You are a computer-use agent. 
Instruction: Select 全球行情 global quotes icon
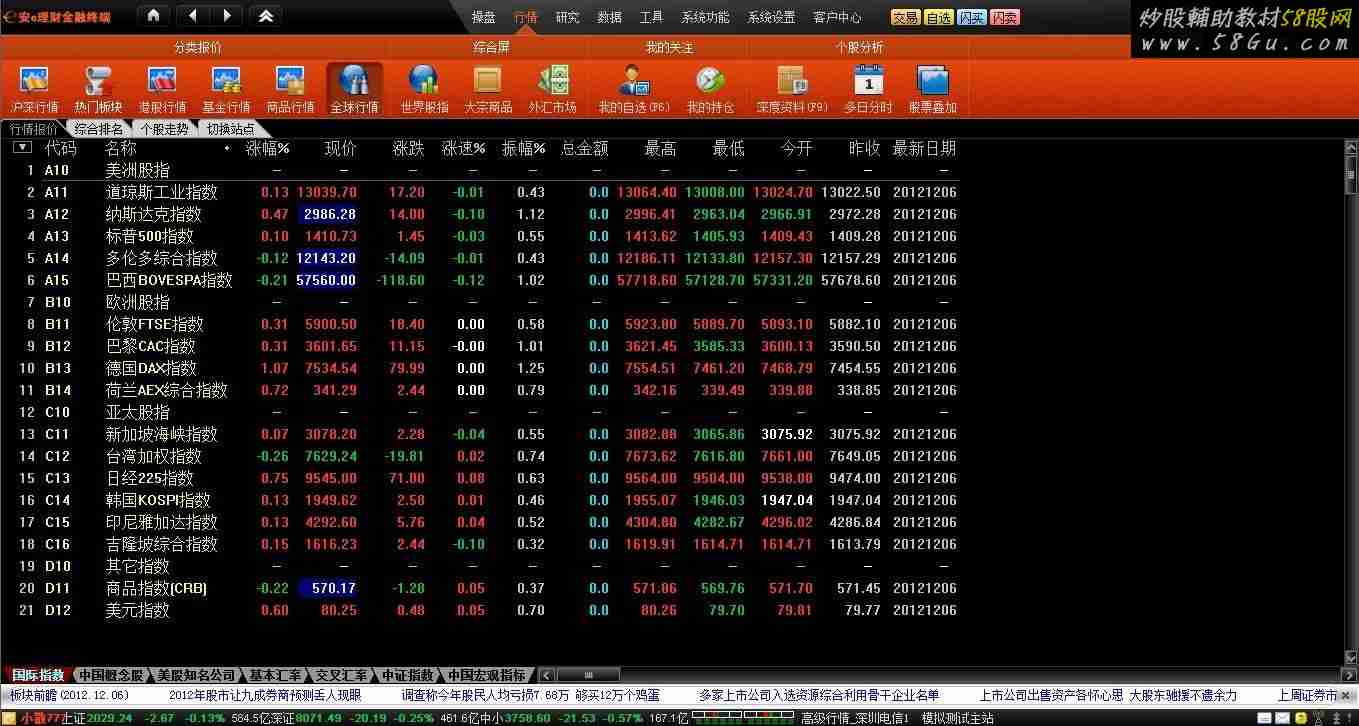pos(354,90)
